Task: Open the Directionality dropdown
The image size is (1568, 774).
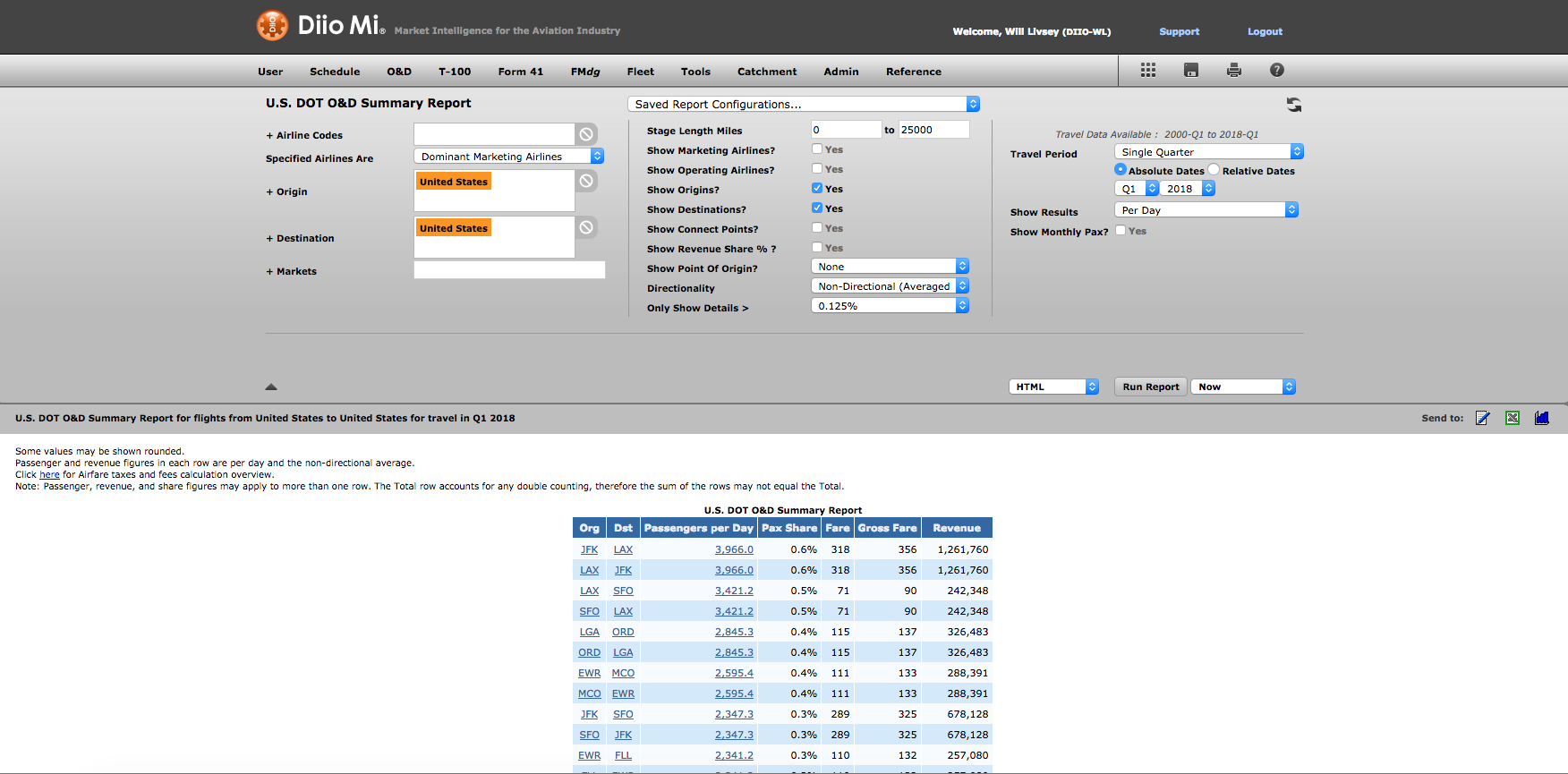Action: click(890, 286)
